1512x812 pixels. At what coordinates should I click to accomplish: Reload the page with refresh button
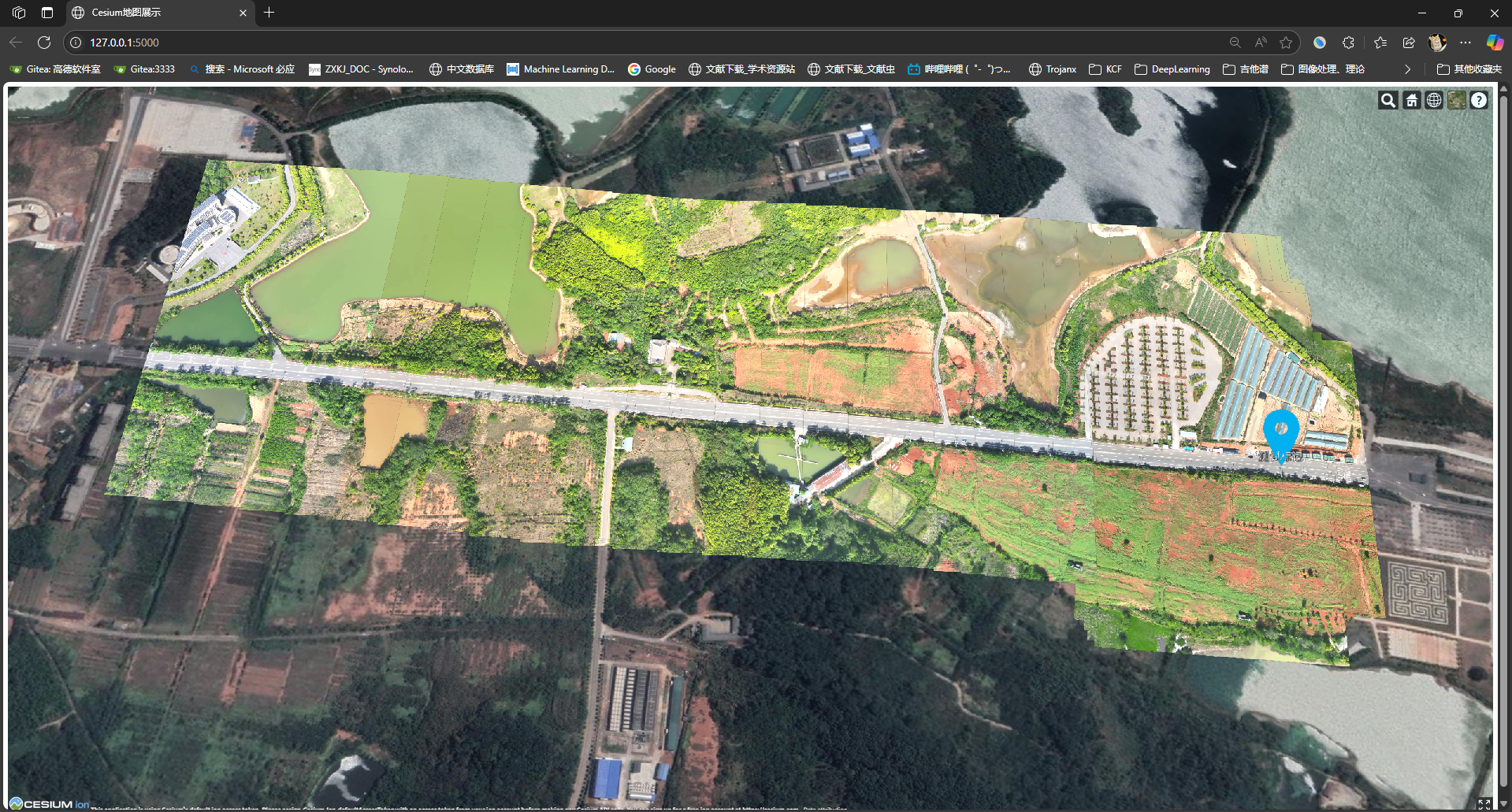pyautogui.click(x=44, y=43)
